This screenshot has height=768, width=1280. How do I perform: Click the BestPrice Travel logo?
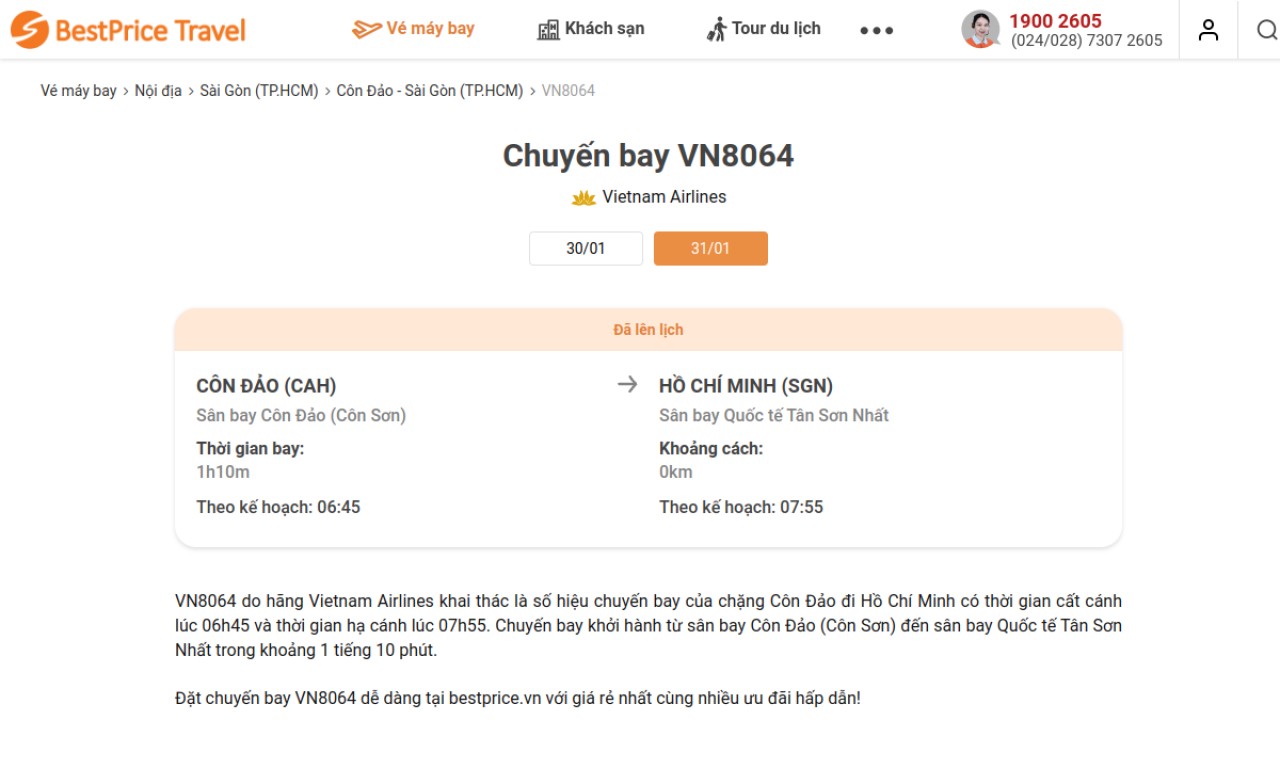(128, 30)
